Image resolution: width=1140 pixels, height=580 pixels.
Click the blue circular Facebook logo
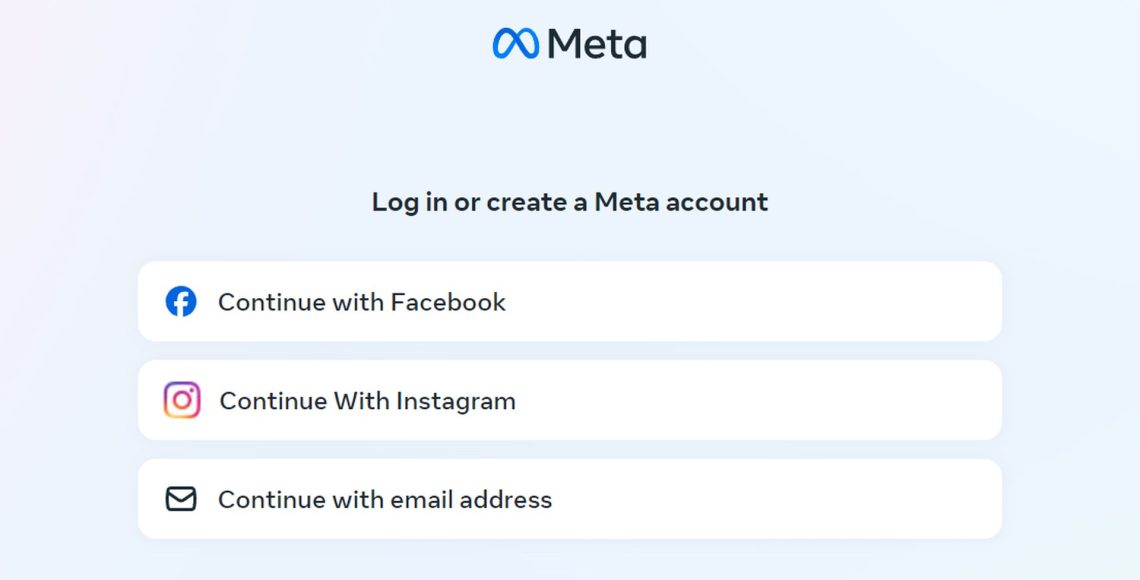(x=181, y=302)
